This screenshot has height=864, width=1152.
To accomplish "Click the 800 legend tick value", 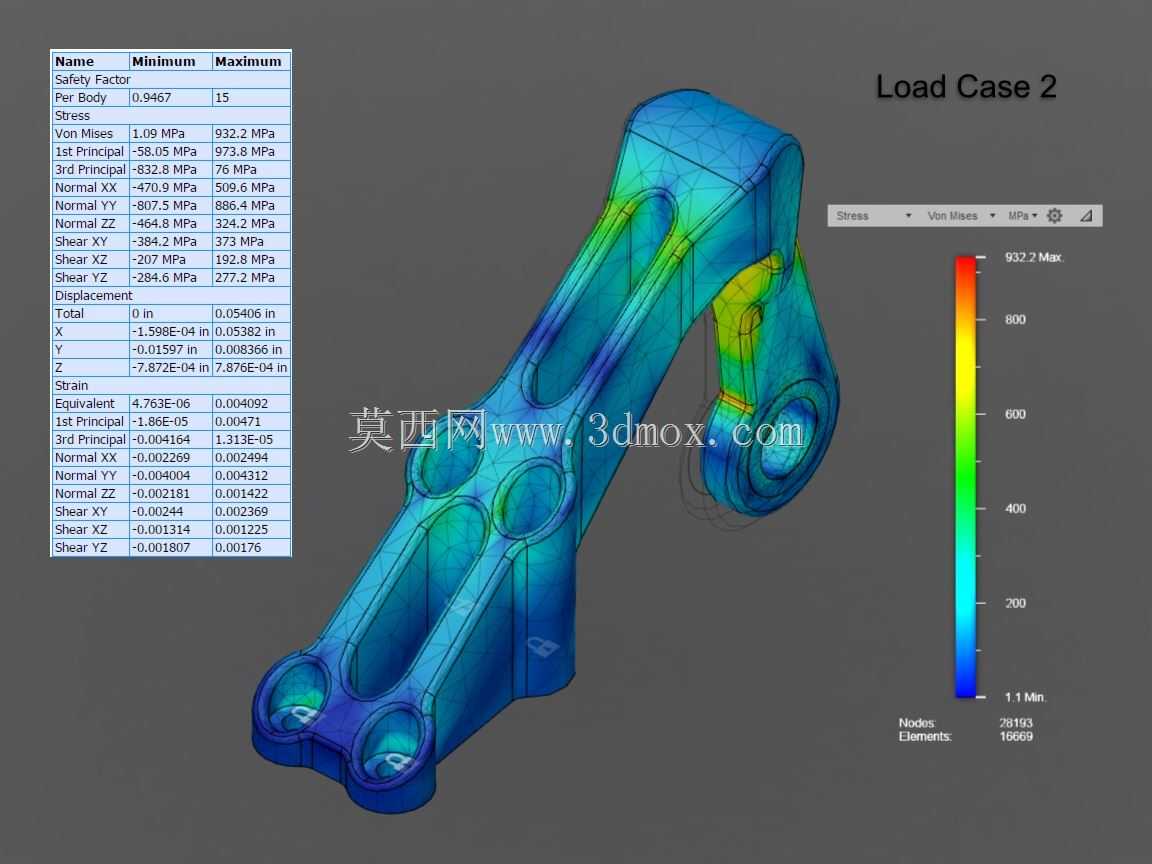I will click(1015, 320).
